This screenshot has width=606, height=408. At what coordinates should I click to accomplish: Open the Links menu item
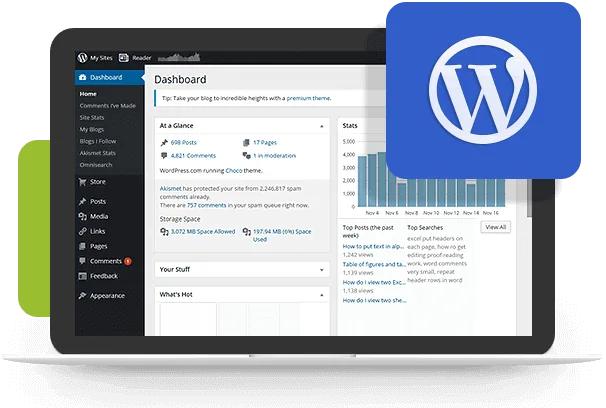(97, 231)
